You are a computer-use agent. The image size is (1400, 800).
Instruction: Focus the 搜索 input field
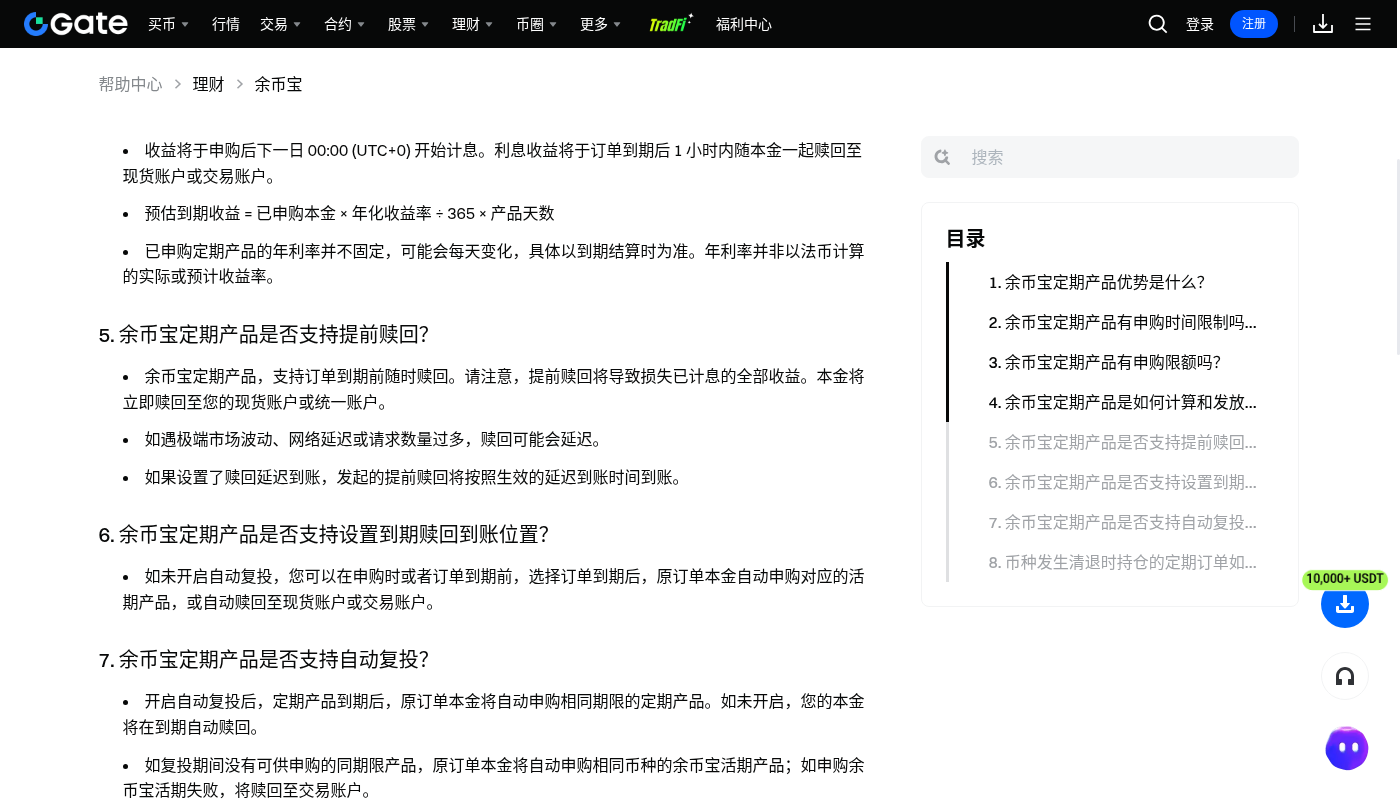click(1110, 157)
